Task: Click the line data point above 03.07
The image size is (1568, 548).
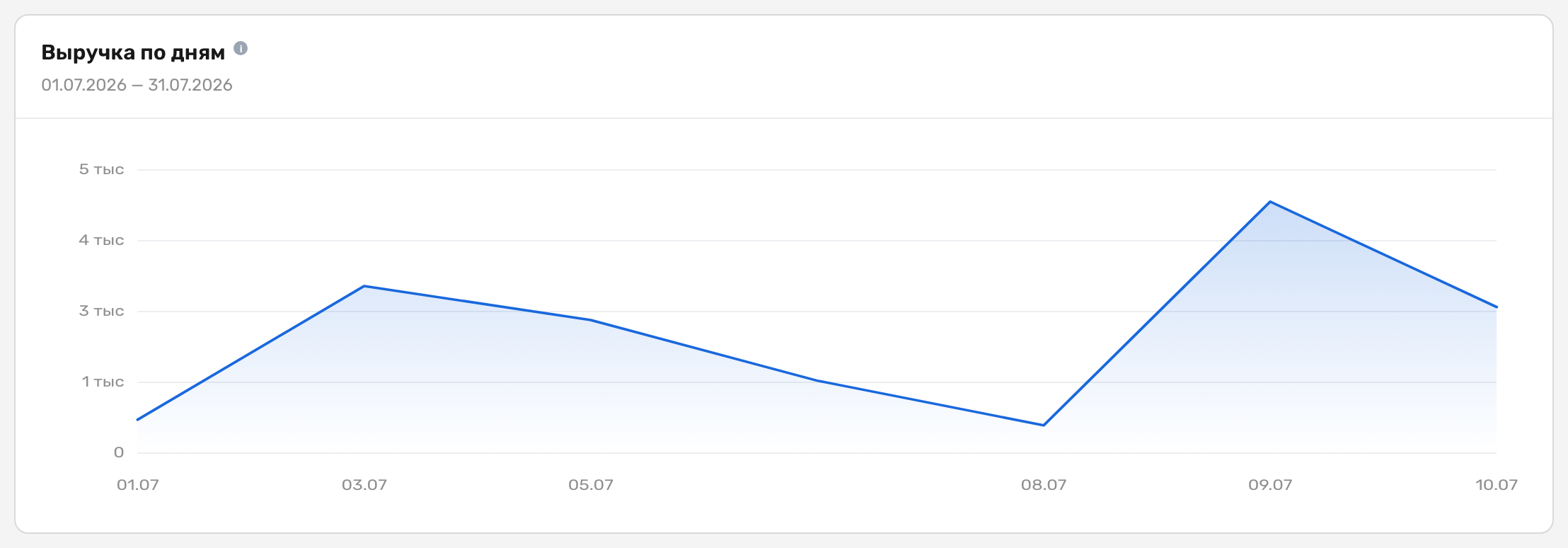Action: pos(364,286)
